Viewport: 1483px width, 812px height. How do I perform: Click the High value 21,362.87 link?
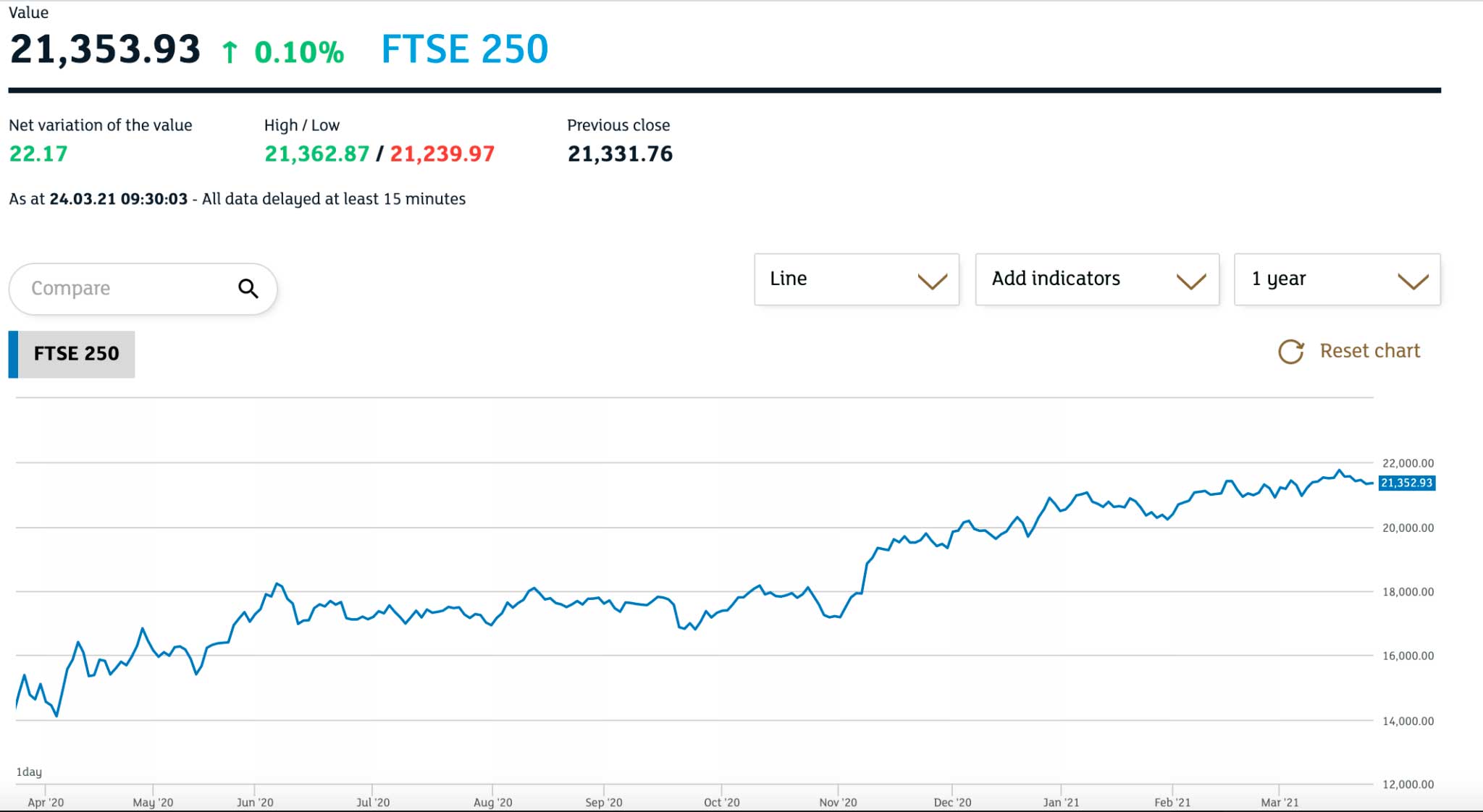point(317,153)
